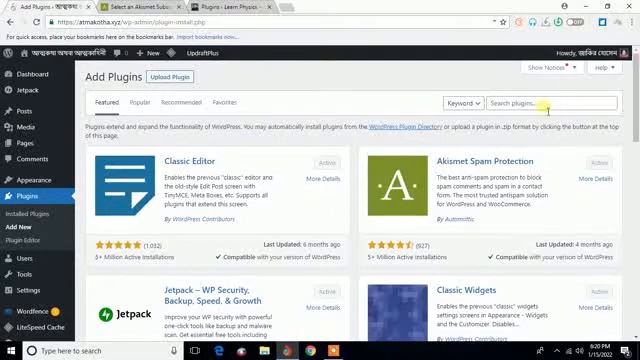The height and width of the screenshot is (360, 640).
Task: Click Add New under Plugins
Action: [x=18, y=227]
